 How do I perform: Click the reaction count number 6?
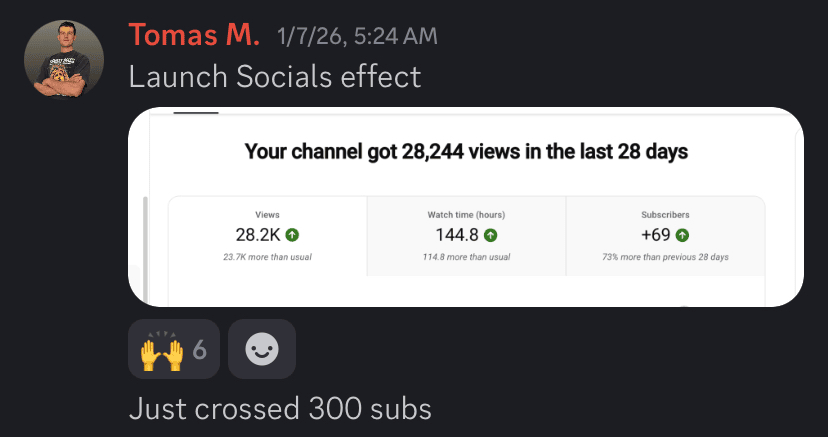pyautogui.click(x=199, y=349)
